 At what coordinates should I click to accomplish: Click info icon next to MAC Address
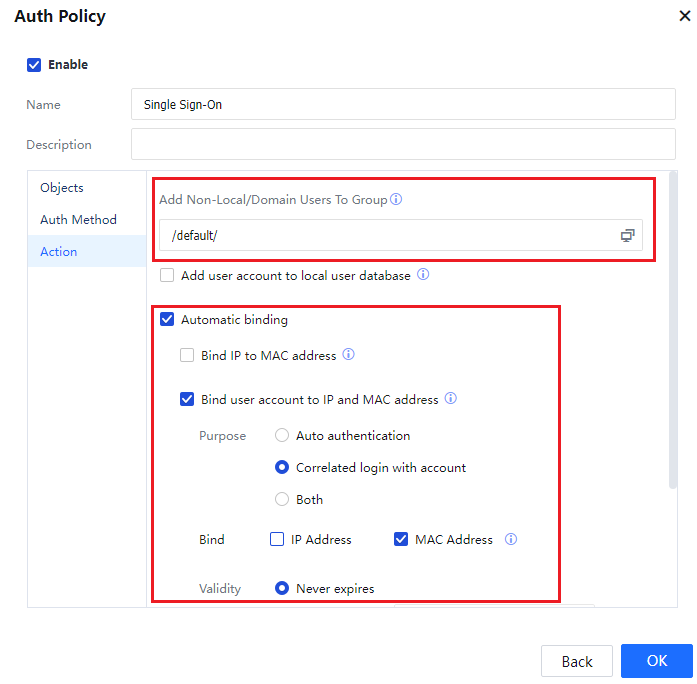click(511, 539)
